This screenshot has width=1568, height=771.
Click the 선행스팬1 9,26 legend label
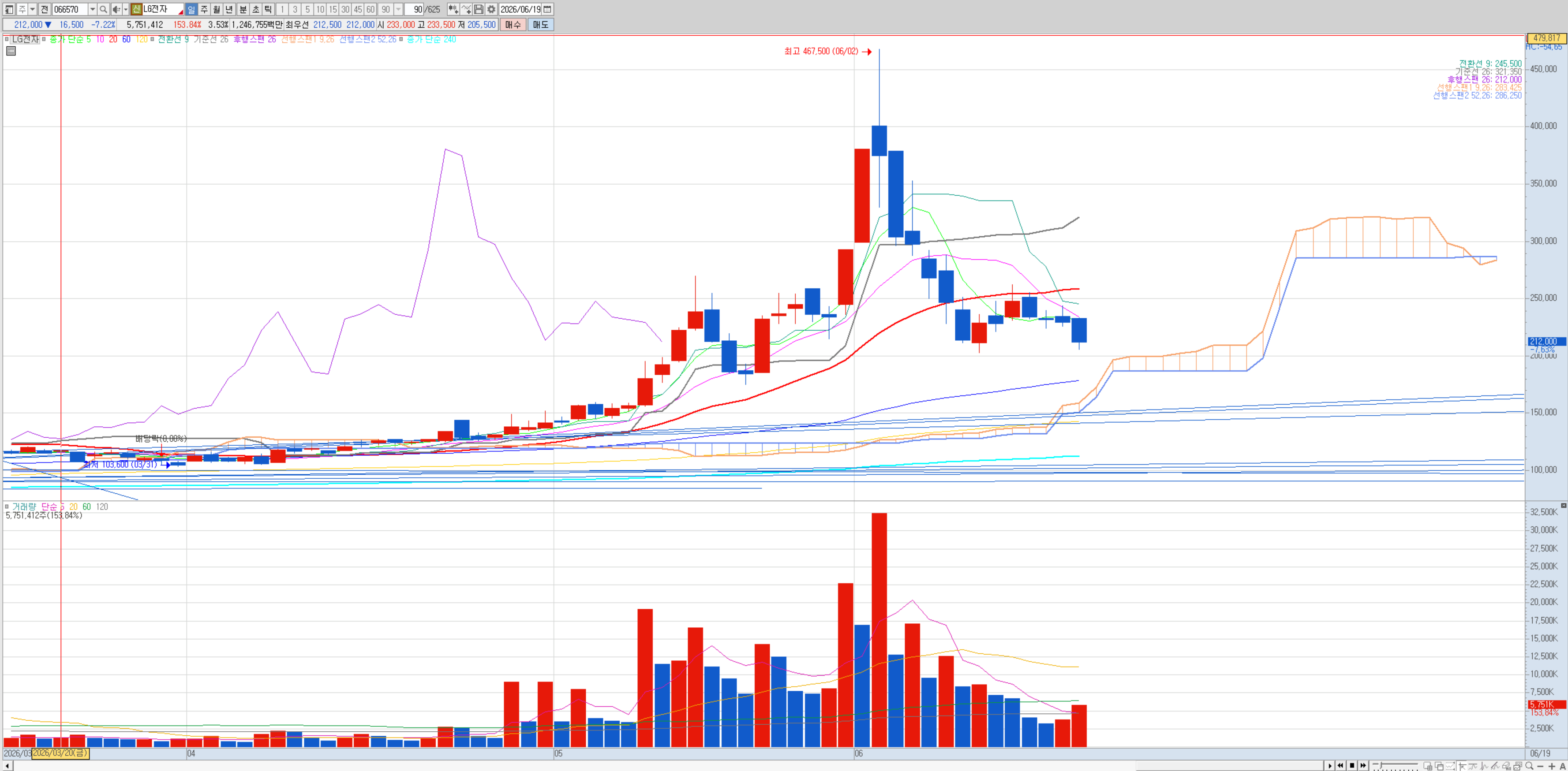[x=307, y=39]
